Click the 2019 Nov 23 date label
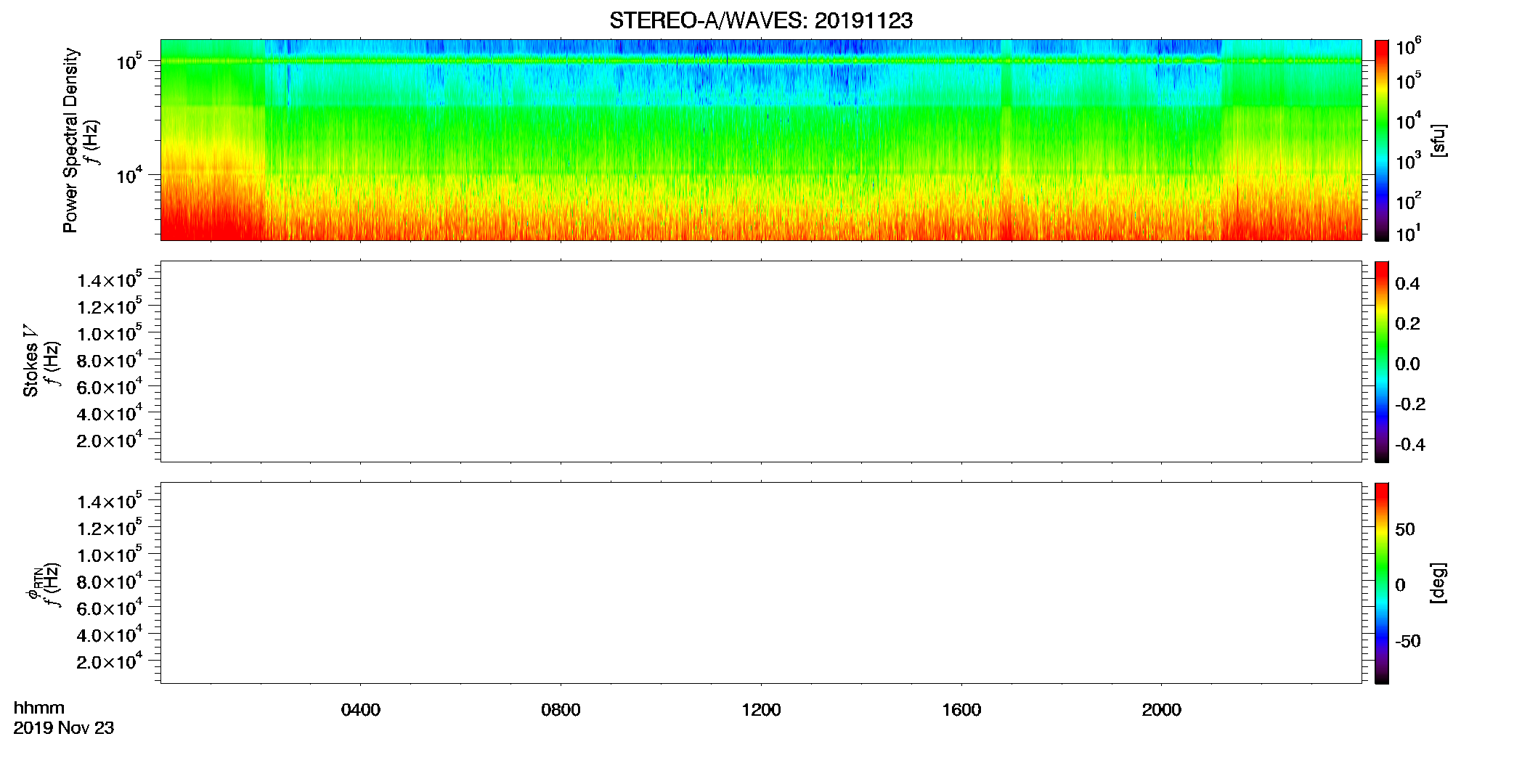 tap(64, 728)
